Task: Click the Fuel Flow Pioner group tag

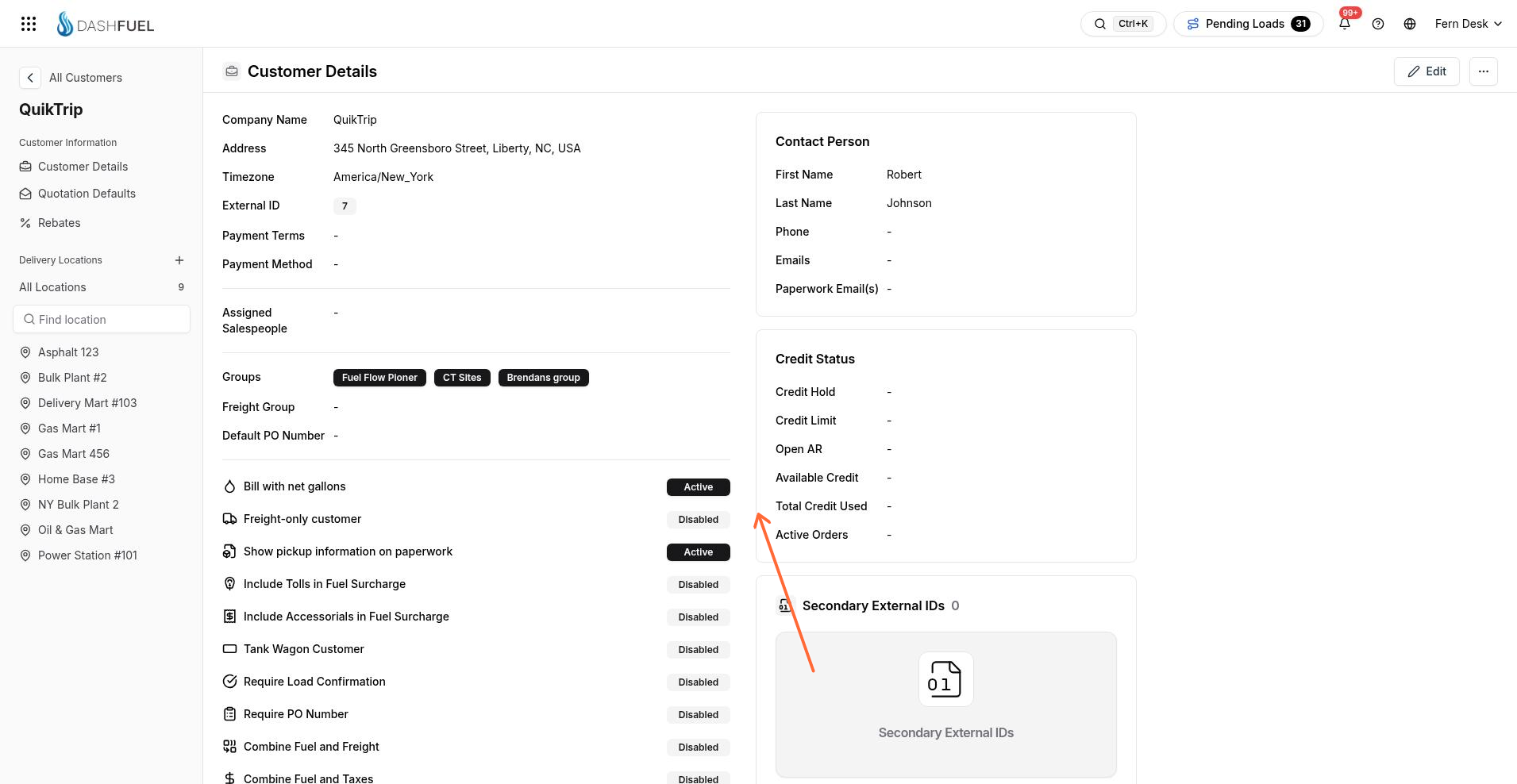Action: (x=379, y=378)
